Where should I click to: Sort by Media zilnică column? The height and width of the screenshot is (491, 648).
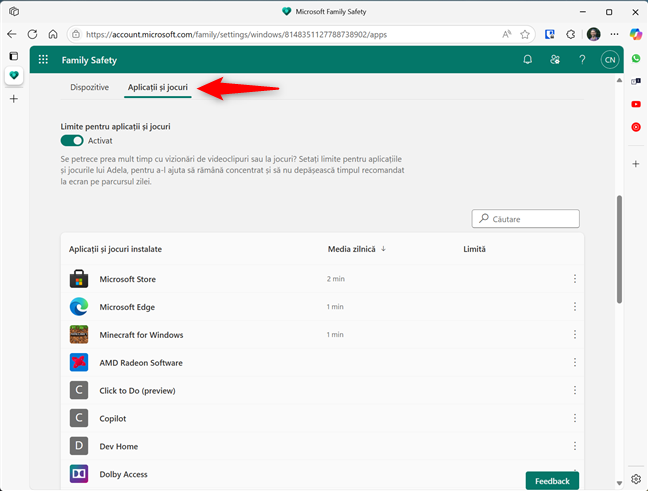[x=357, y=249]
